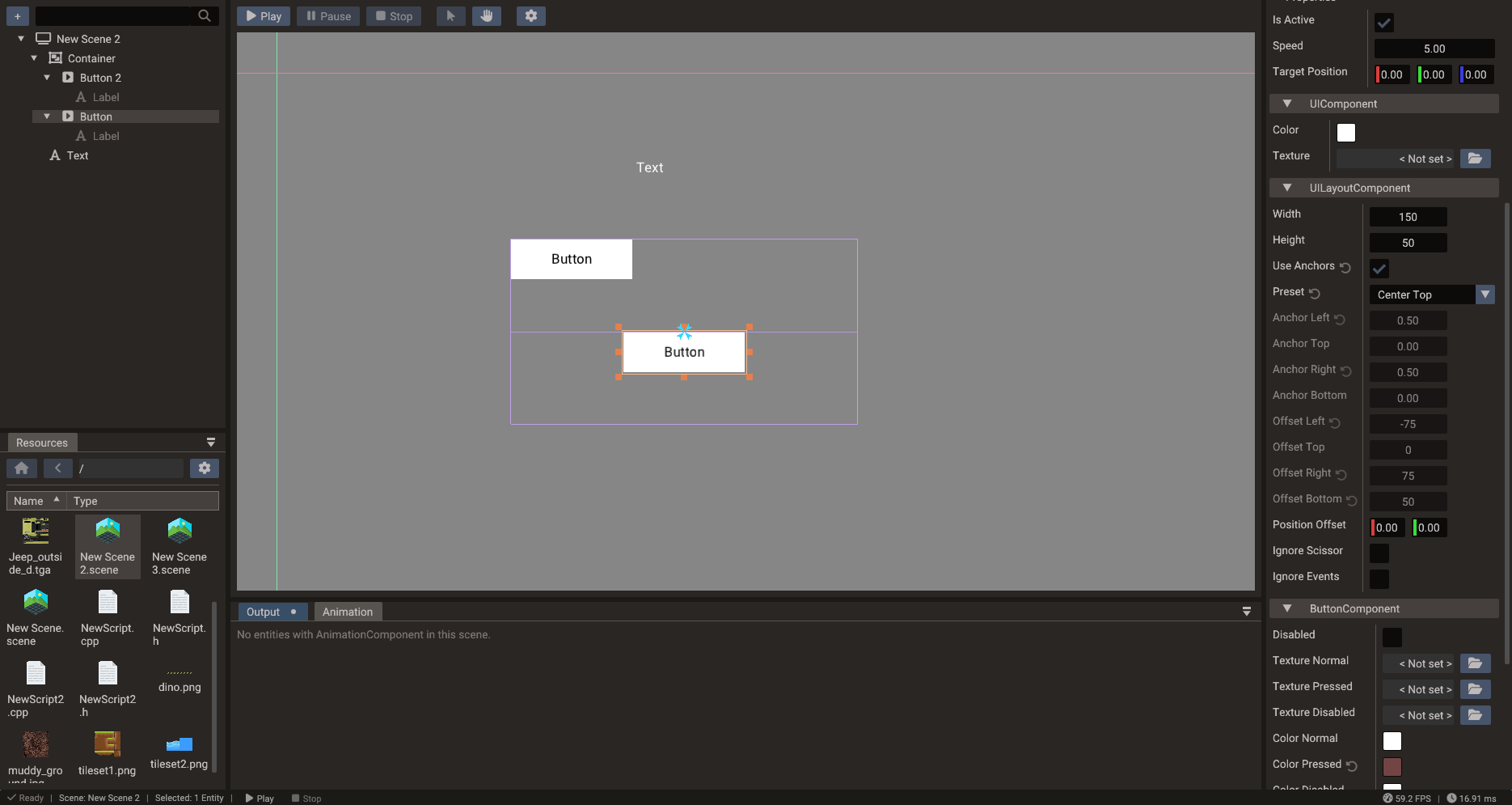Viewport: 1512px width, 805px height.
Task: Open the Resources panel options menu
Action: (x=211, y=443)
